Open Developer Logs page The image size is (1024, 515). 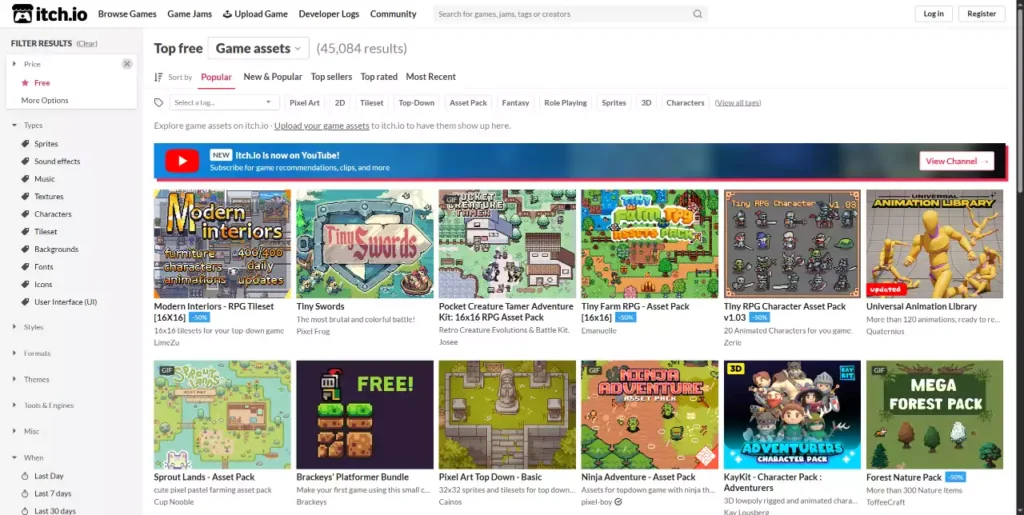coord(328,14)
